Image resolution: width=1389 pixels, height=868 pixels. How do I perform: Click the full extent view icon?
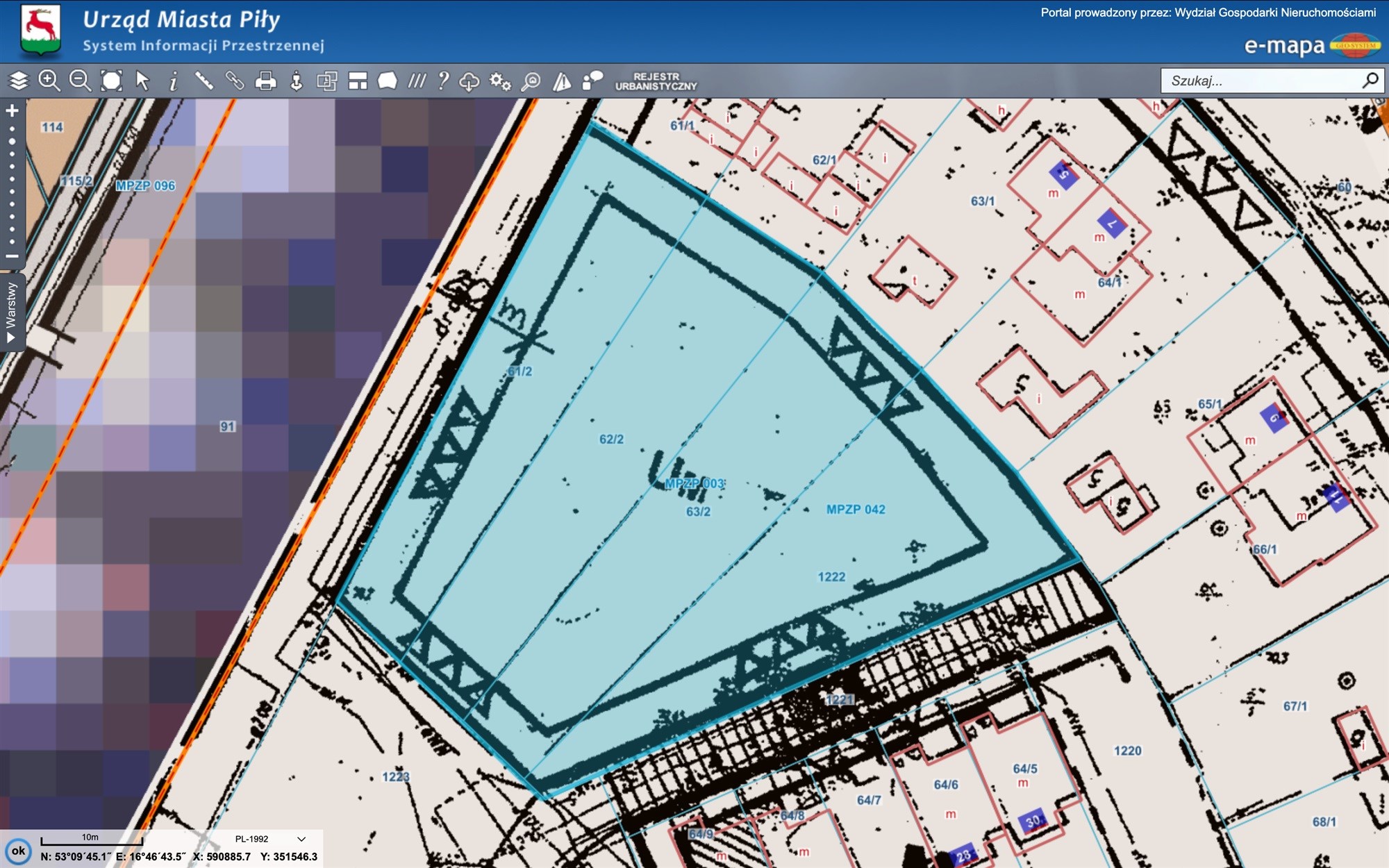tap(111, 81)
